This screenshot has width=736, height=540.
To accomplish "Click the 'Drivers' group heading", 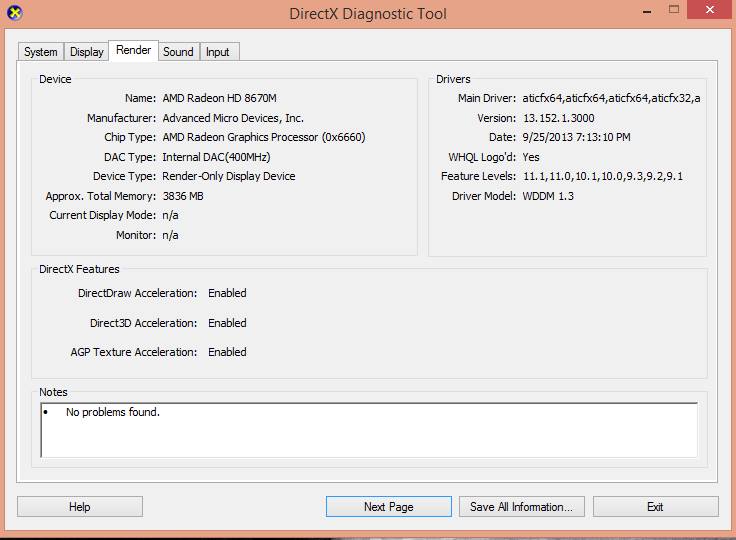I will [x=453, y=79].
